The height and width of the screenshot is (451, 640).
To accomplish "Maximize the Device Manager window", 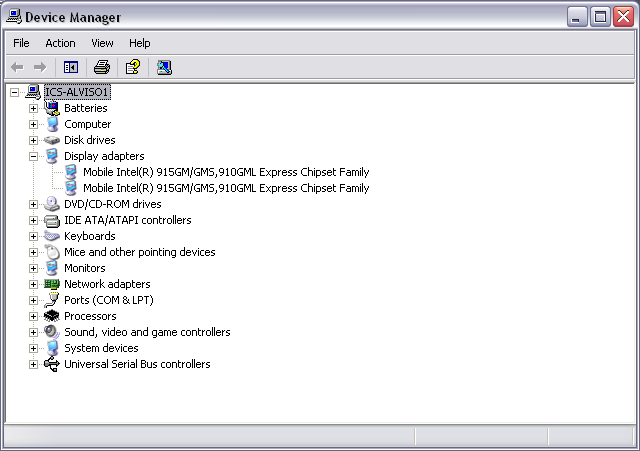I will (x=600, y=17).
